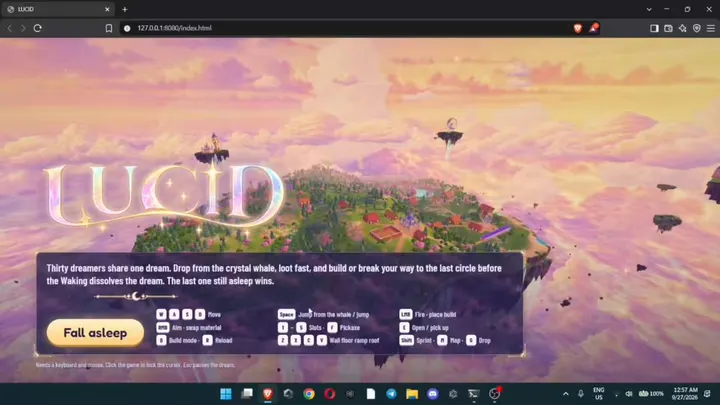Click the 'Thirty dreamers share one dream' description
Screen dimensions: 720x405
click(274, 274)
